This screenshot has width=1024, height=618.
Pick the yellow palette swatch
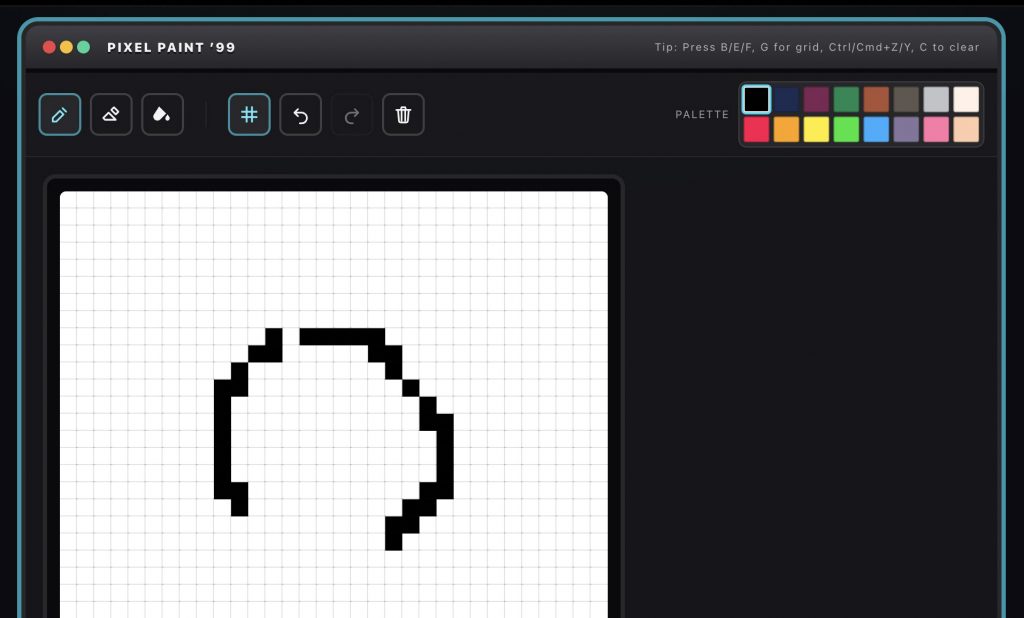pyautogui.click(x=817, y=129)
